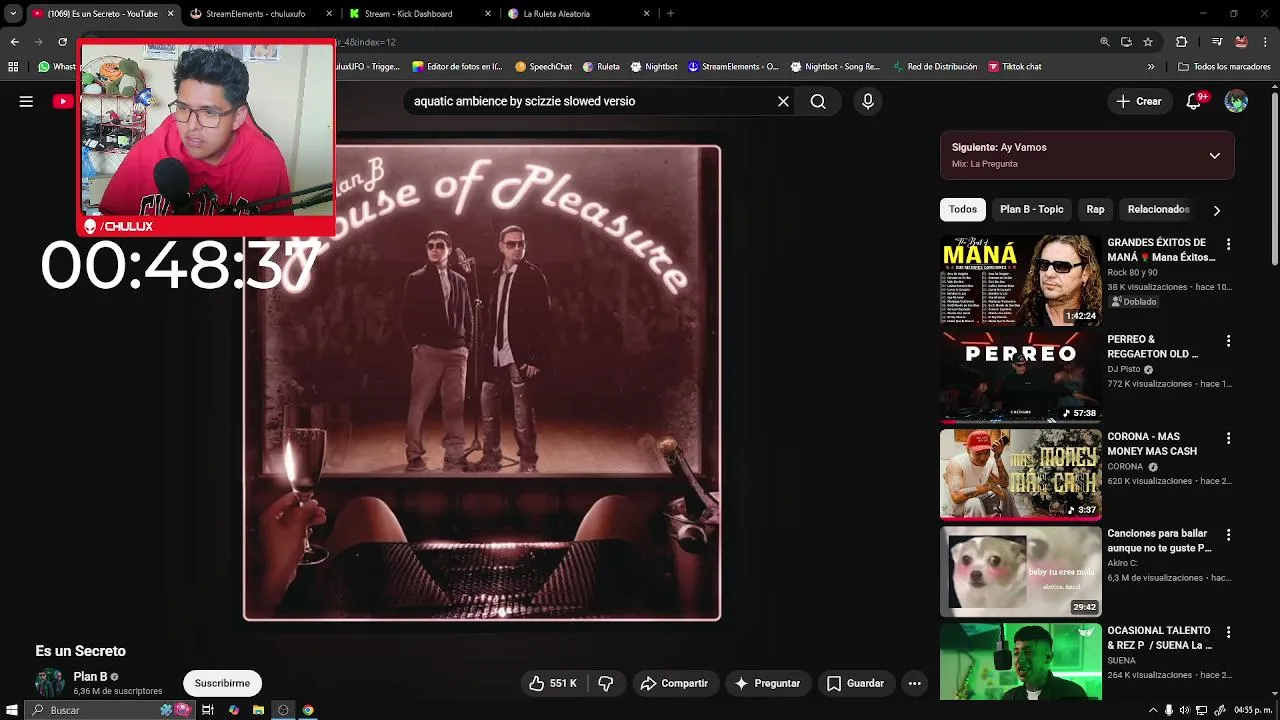This screenshot has height=720, width=1280.
Task: Open options for Grandes Éxitos de Maná video
Action: tap(1228, 244)
